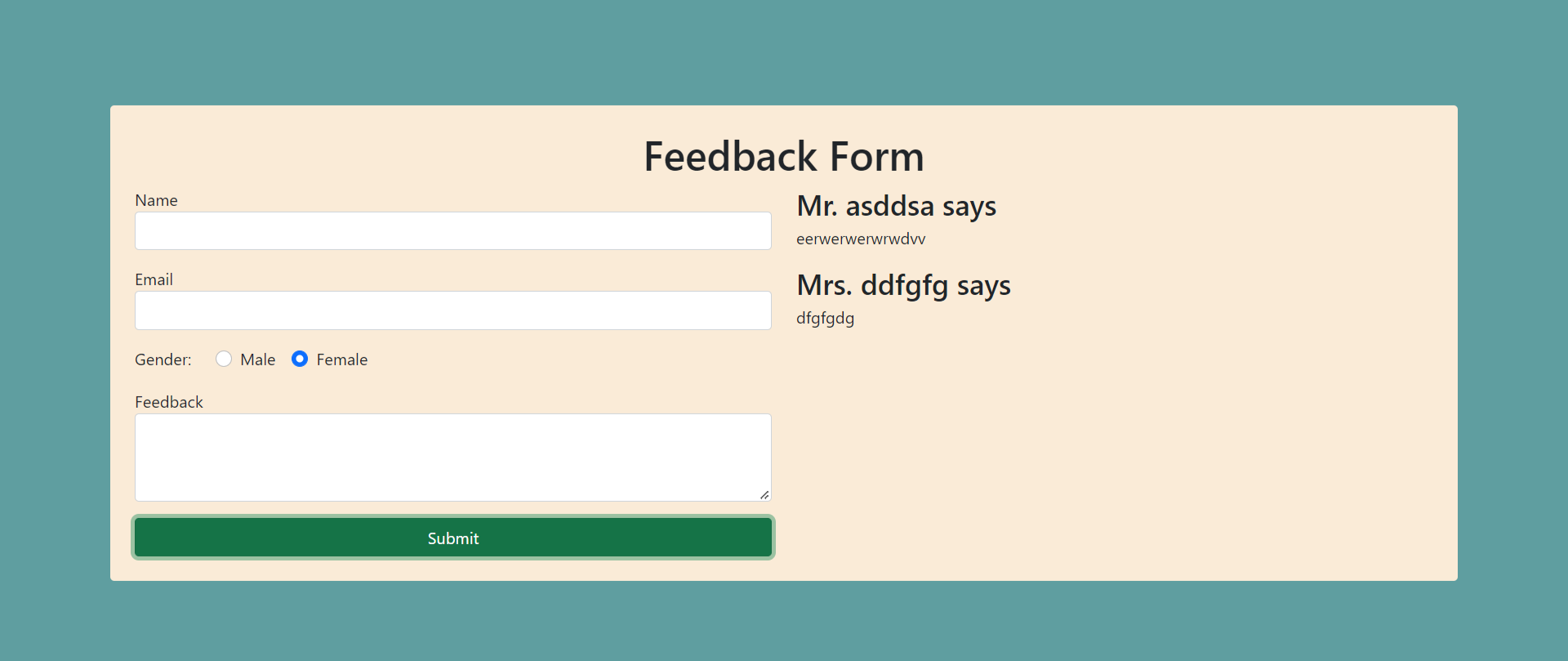
Task: Click the Mrs. ddfgfg says heading
Action: pos(903,286)
